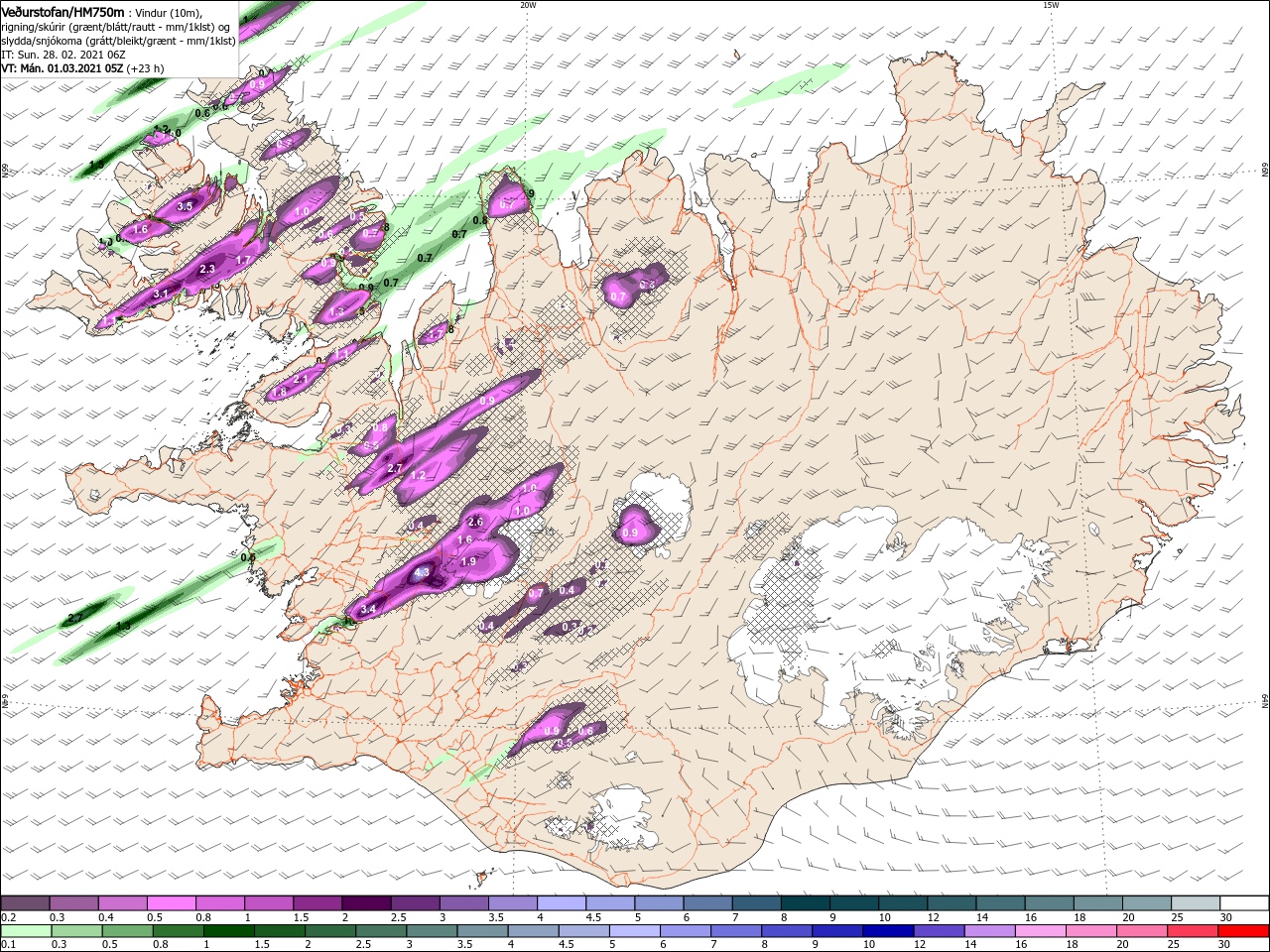Click the 1.9 snowfall value on the map
Image resolution: width=1270 pixels, height=952 pixels.
[x=469, y=561]
